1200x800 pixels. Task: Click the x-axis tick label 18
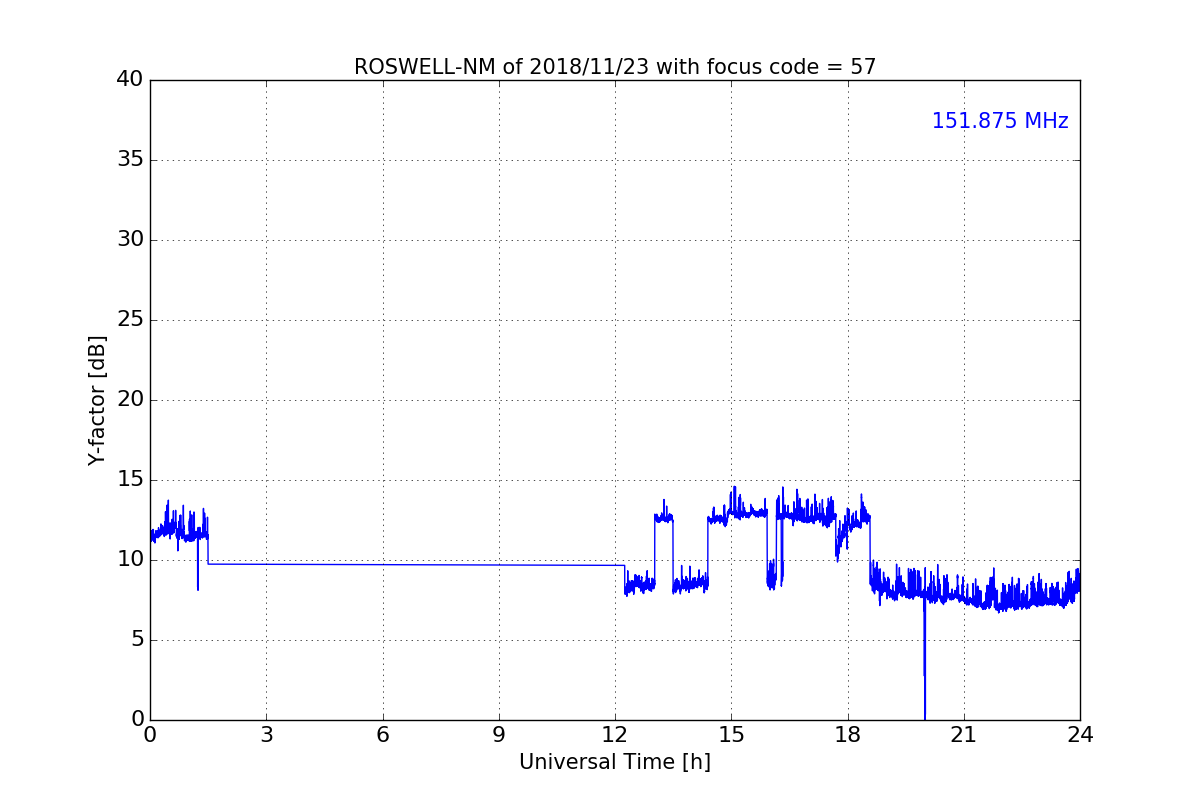pos(848,735)
